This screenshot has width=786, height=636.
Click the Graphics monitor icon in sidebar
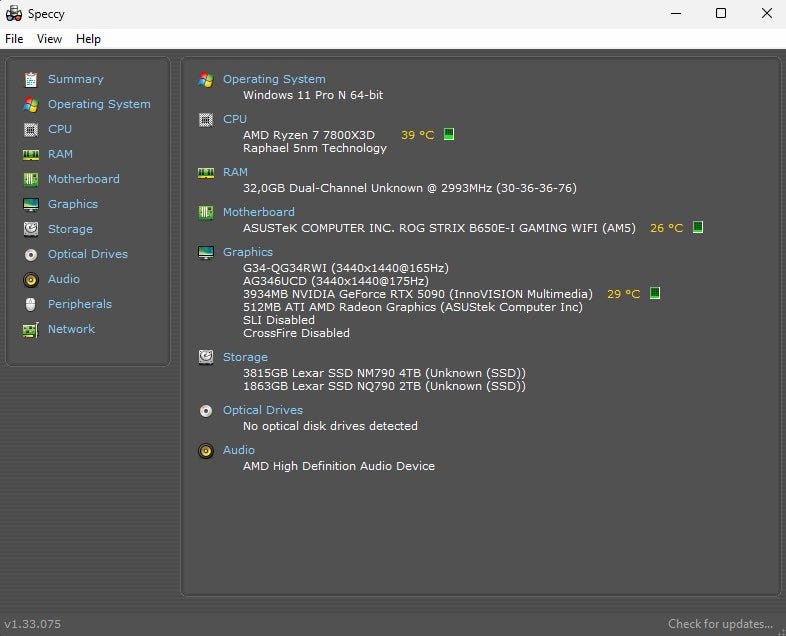(x=30, y=204)
